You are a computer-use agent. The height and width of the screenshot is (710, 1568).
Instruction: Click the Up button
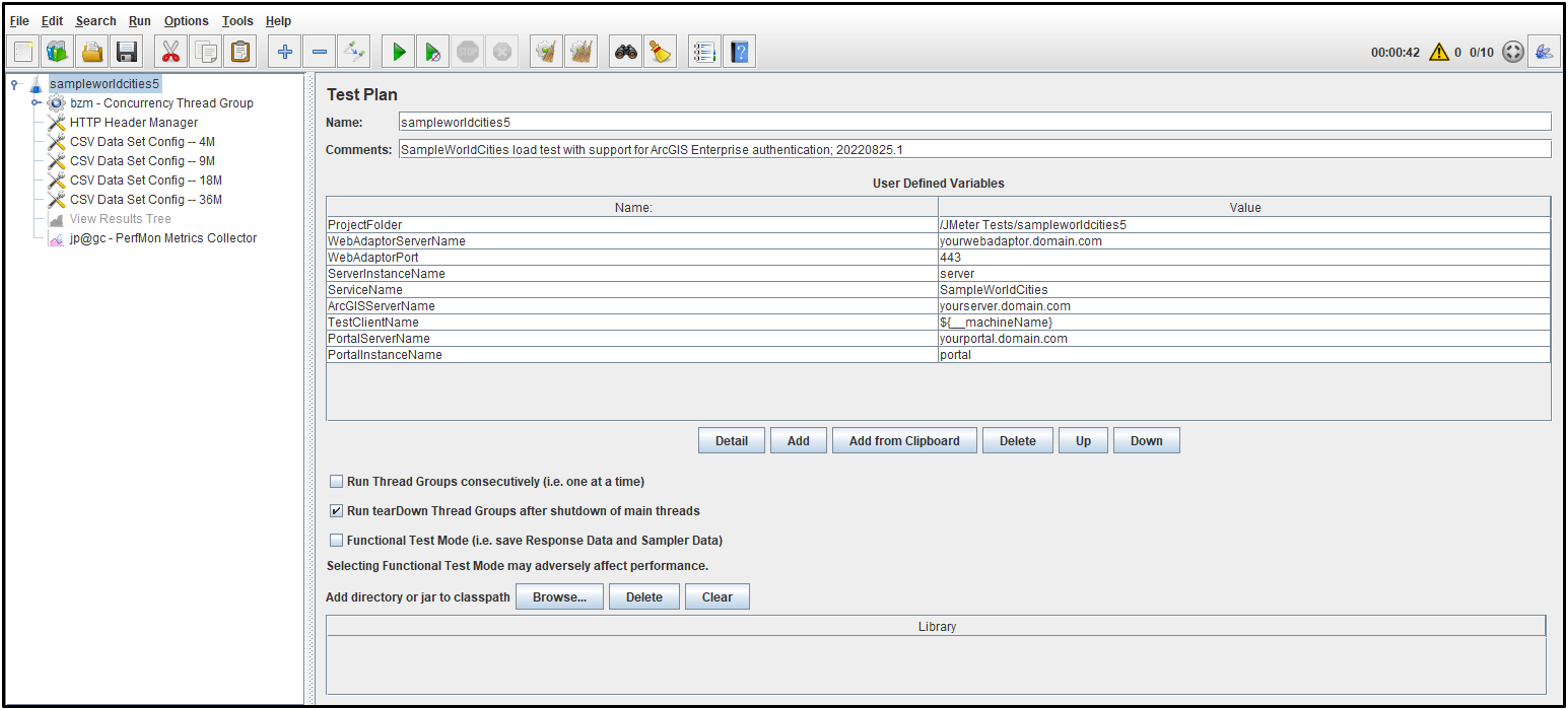click(1083, 441)
